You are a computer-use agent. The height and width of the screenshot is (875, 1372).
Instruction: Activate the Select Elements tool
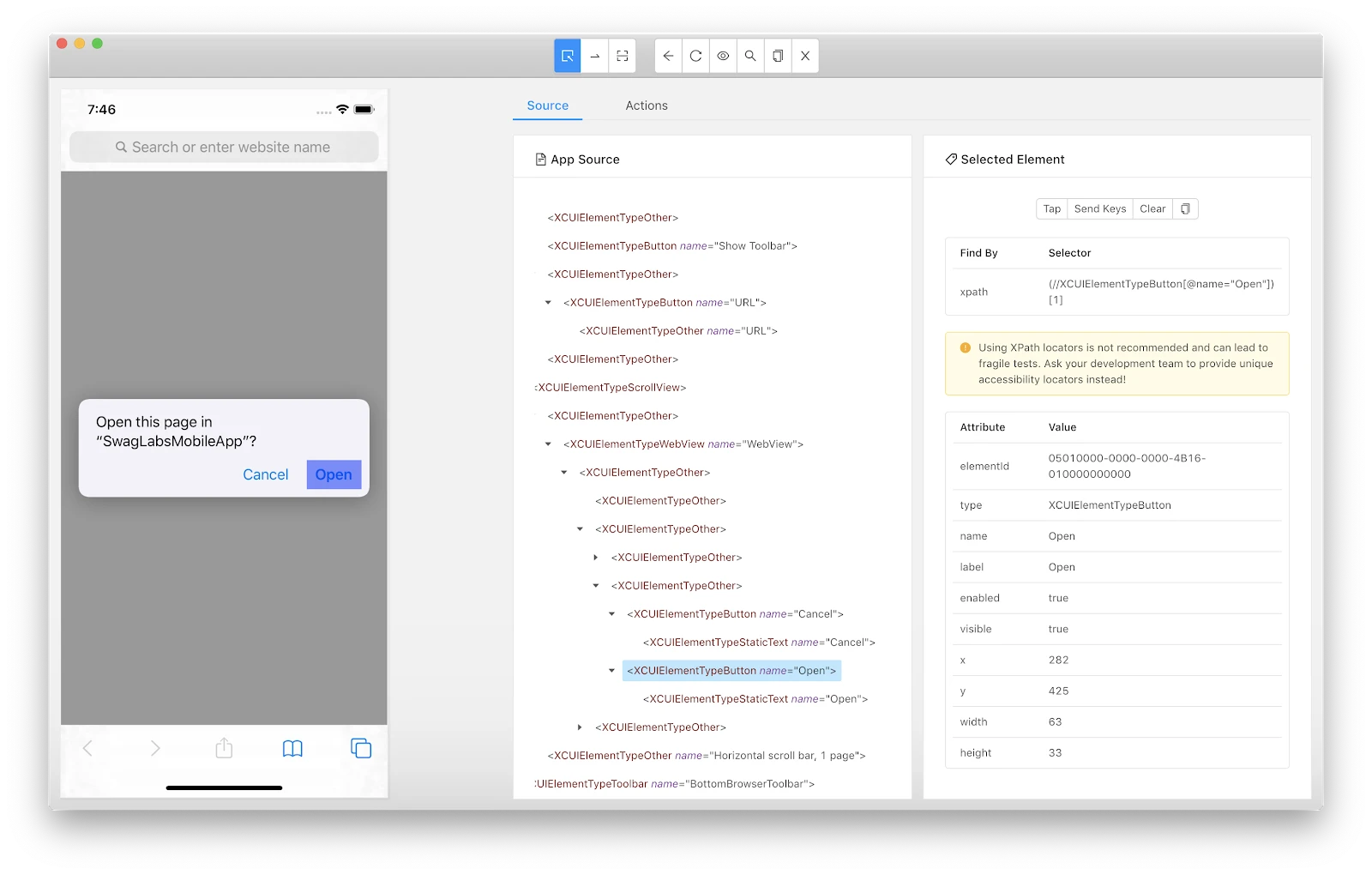(567, 56)
